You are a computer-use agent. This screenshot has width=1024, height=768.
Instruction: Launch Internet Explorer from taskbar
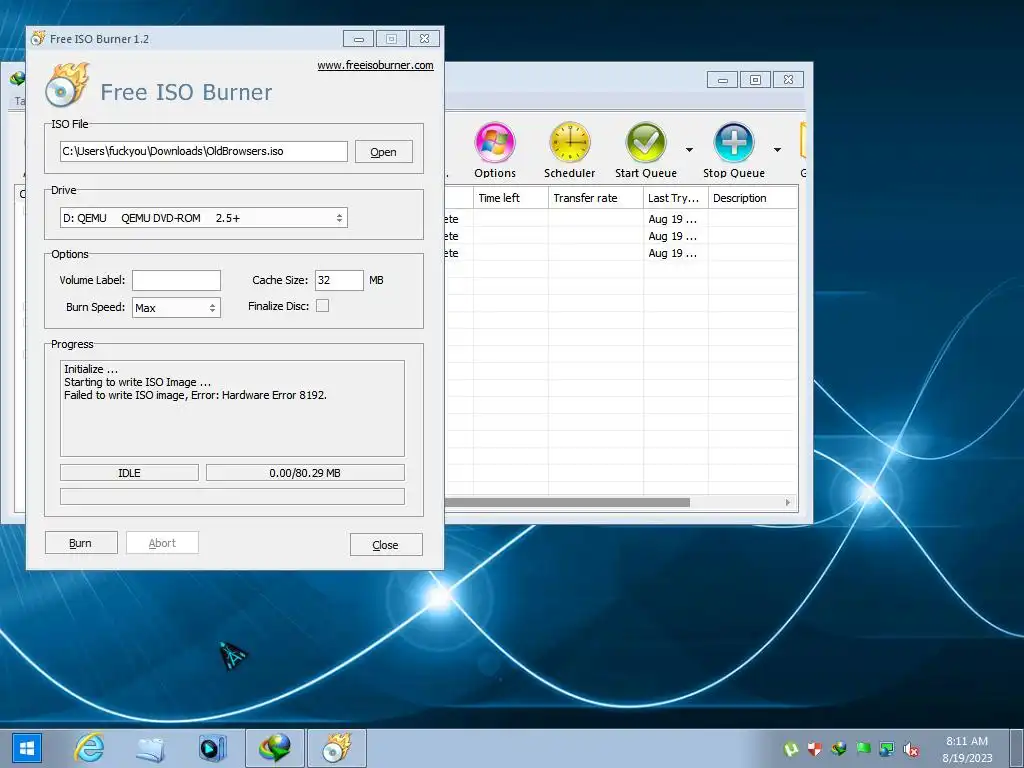click(x=89, y=748)
